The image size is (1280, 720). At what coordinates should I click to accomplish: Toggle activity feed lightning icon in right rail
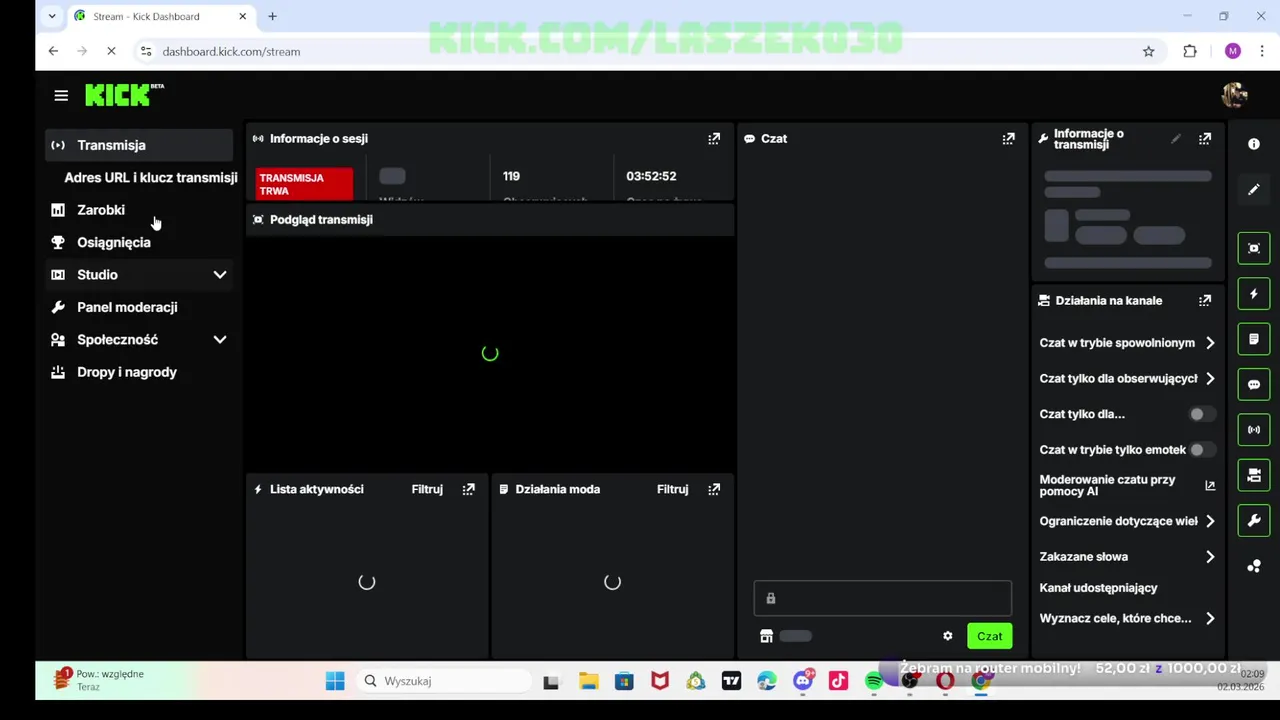click(x=1254, y=294)
